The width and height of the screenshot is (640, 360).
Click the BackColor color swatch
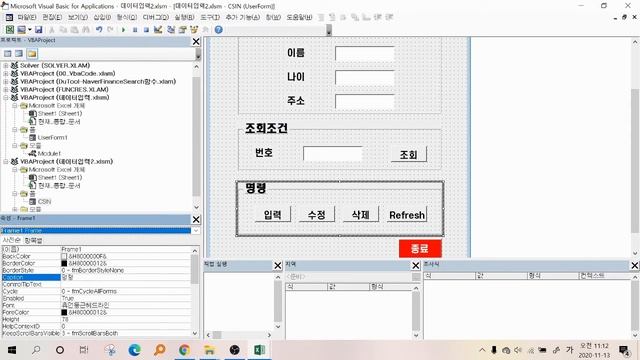tap(64, 256)
